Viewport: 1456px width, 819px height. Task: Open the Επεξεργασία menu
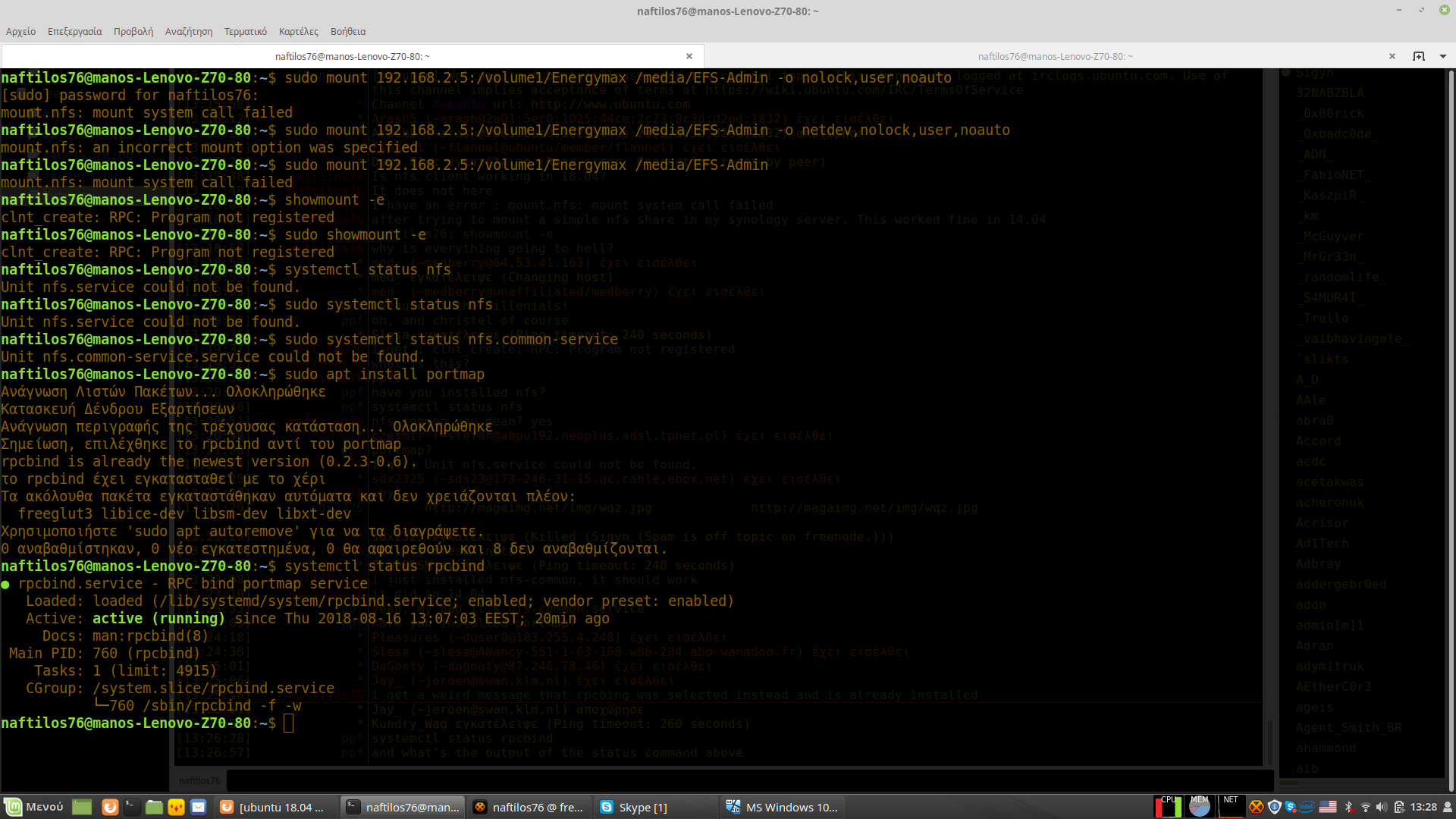(x=74, y=31)
